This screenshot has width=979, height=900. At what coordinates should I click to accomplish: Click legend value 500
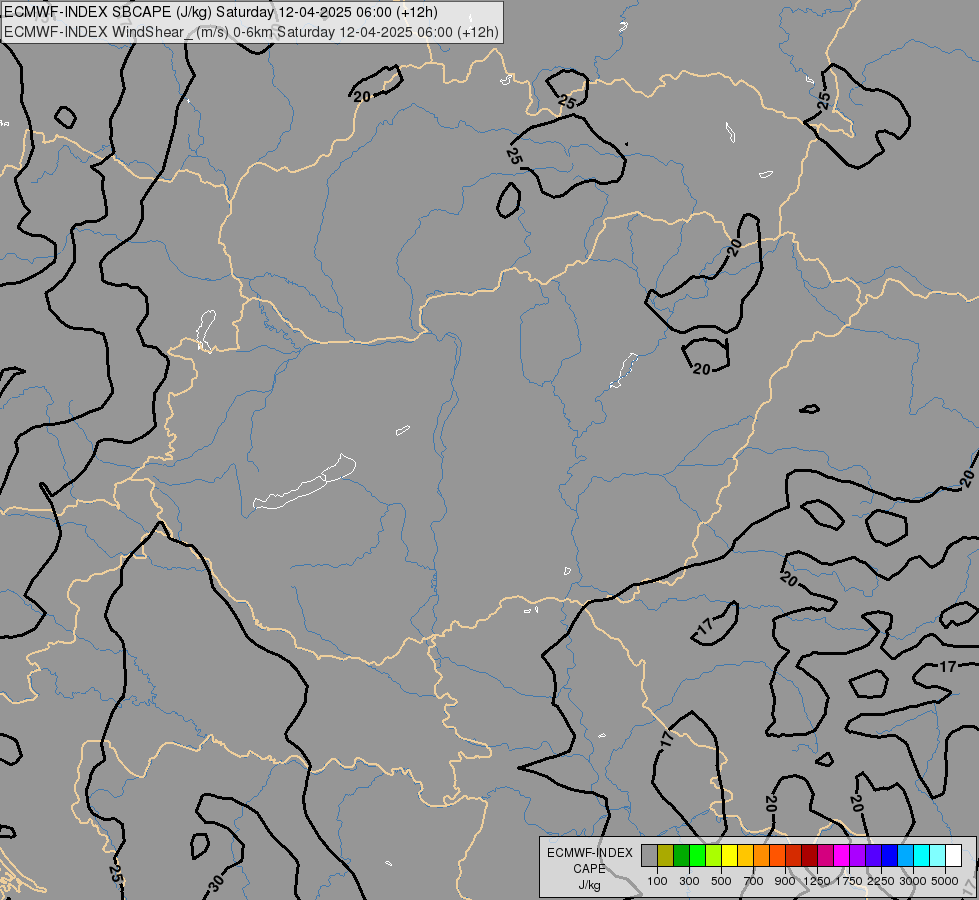click(721, 881)
